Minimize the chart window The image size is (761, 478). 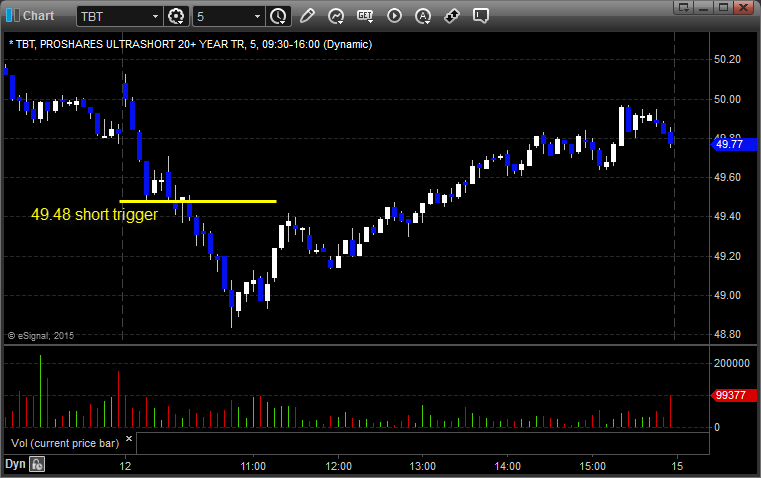click(x=704, y=7)
